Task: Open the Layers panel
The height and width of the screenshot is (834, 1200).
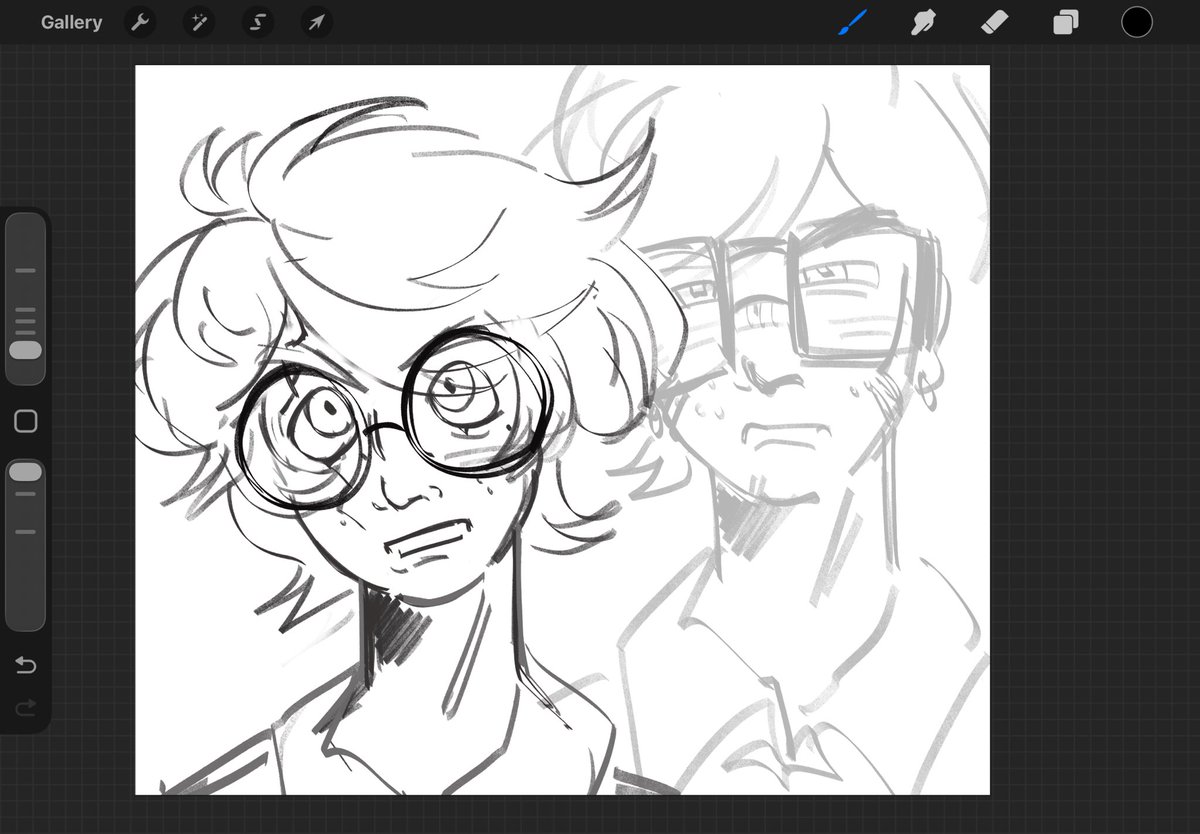Action: [x=1066, y=22]
